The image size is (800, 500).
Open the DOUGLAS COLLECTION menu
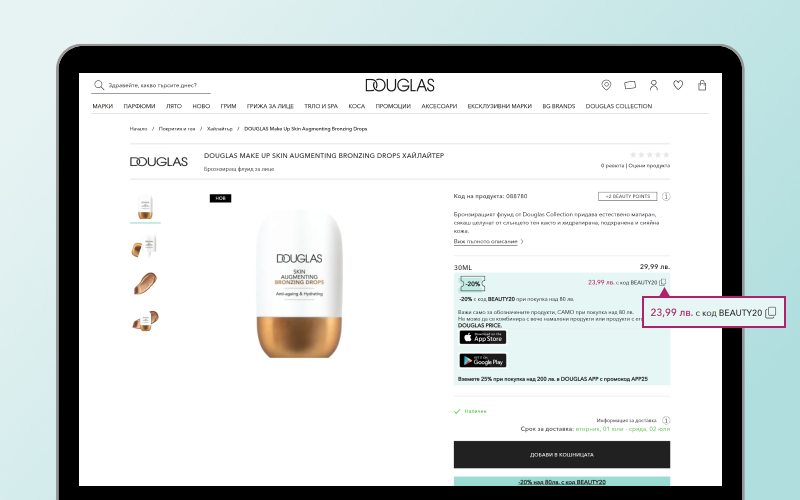[618, 106]
